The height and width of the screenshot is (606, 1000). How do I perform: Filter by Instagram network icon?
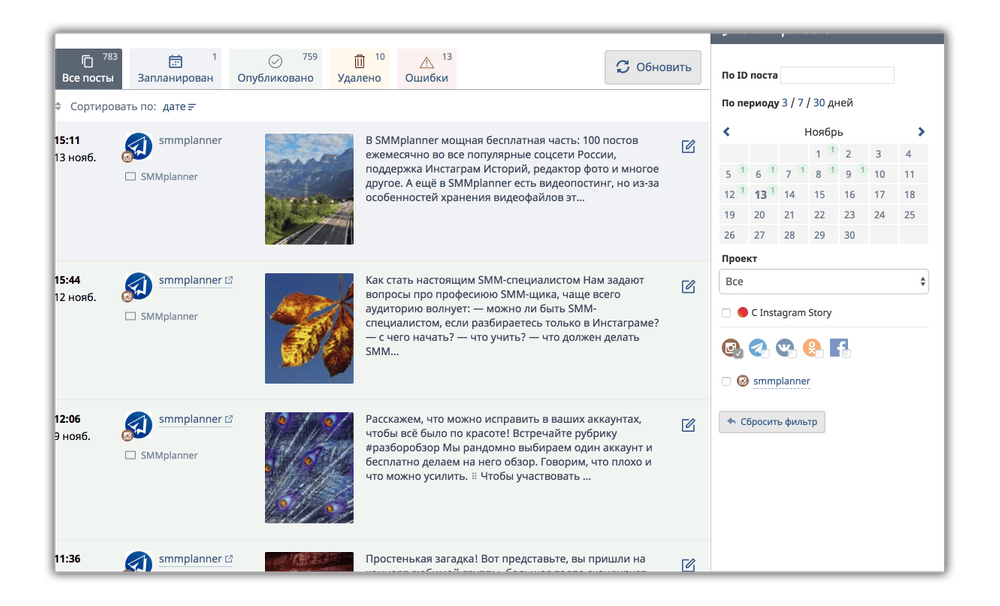coord(732,348)
